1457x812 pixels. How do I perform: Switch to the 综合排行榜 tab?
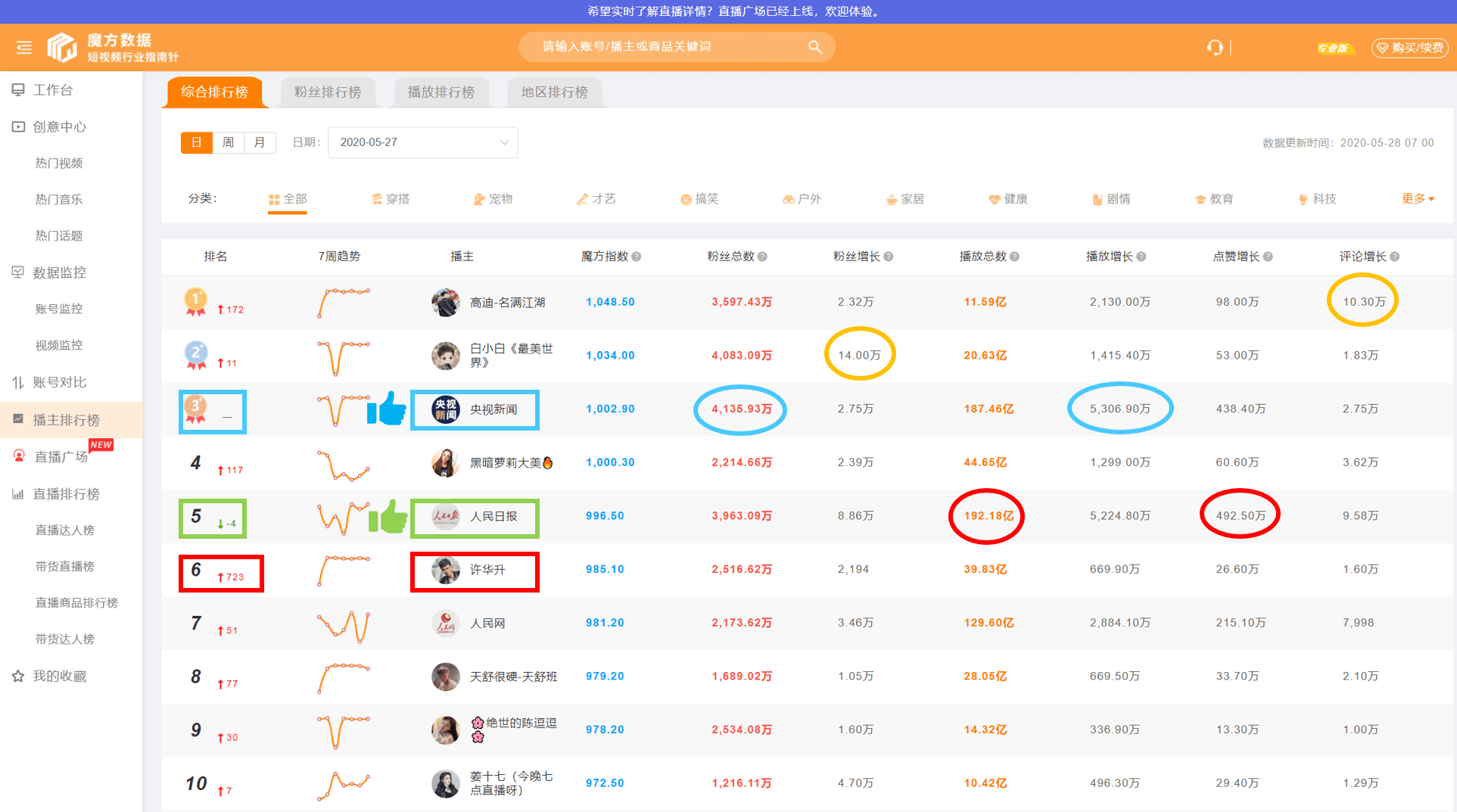[x=214, y=92]
